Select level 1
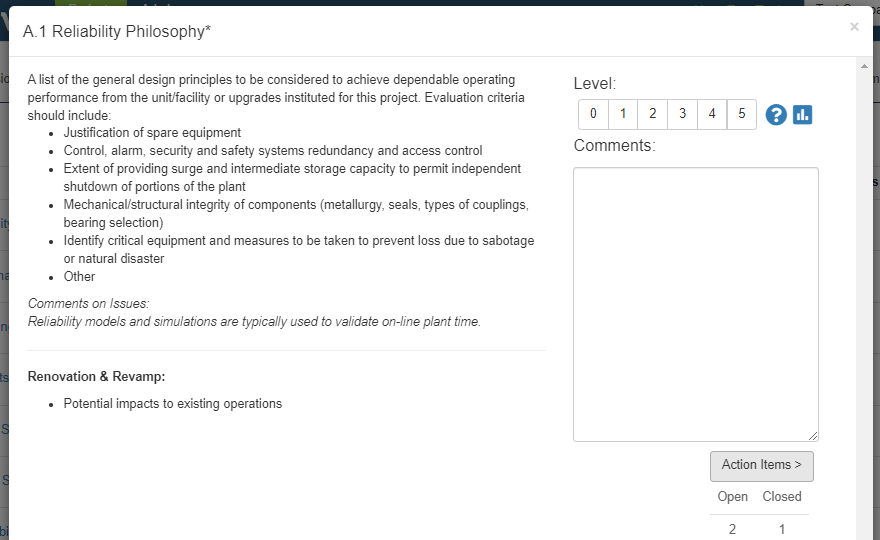Image resolution: width=880 pixels, height=540 pixels. coord(623,114)
